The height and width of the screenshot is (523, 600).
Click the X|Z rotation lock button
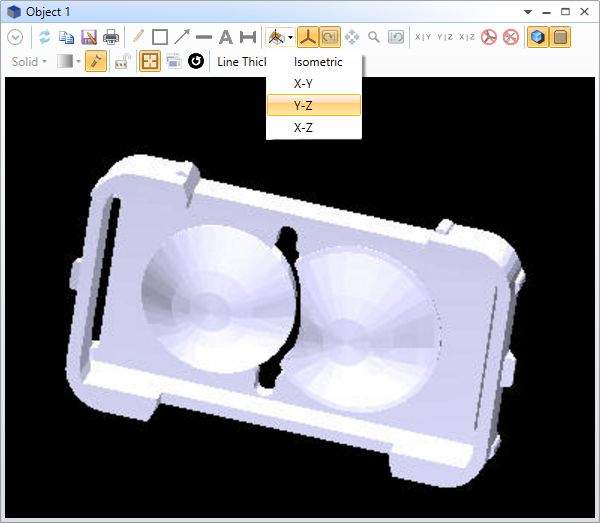pyautogui.click(x=467, y=37)
